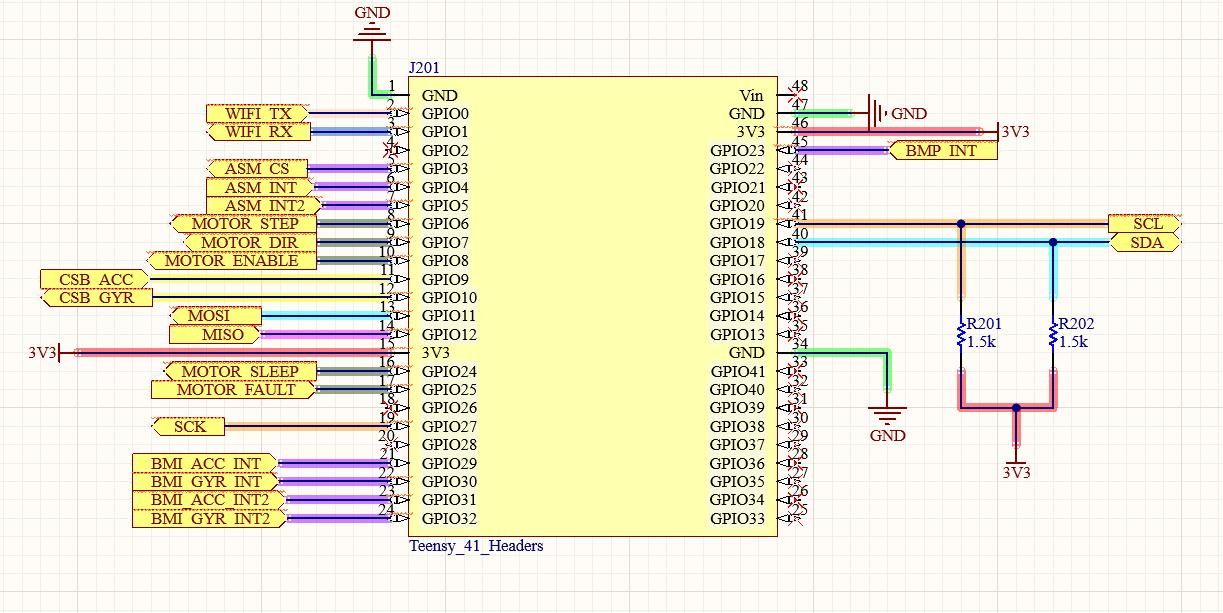Select the GPIO36 pin name
The width and height of the screenshot is (1223, 613).
(737, 463)
